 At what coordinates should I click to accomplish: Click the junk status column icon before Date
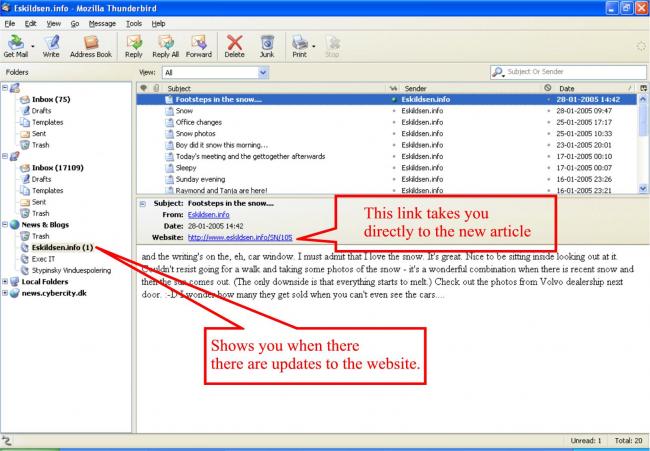[548, 88]
